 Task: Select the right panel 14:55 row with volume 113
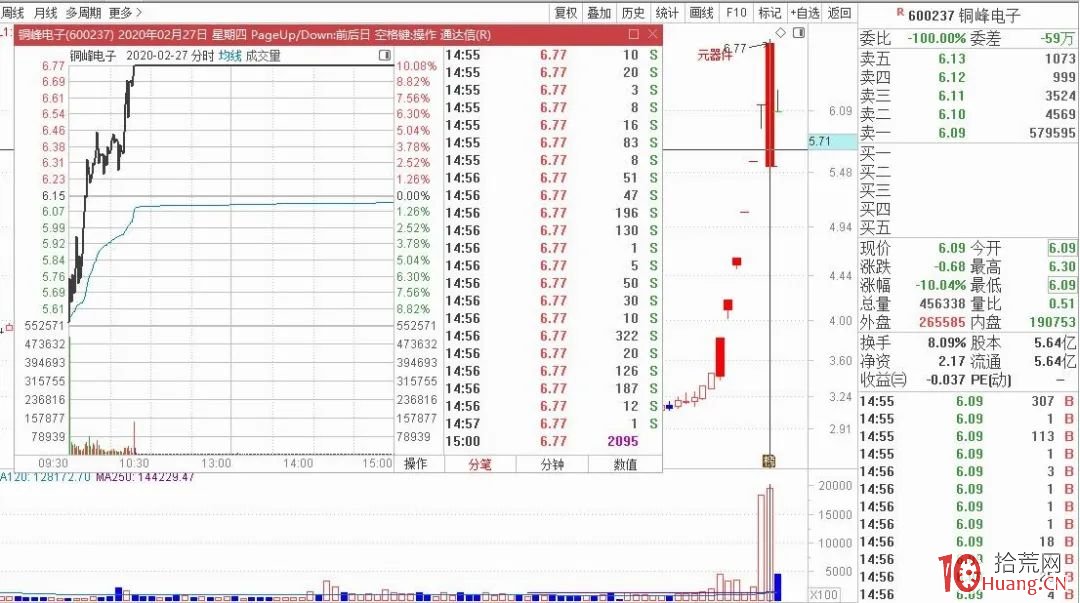click(x=968, y=436)
